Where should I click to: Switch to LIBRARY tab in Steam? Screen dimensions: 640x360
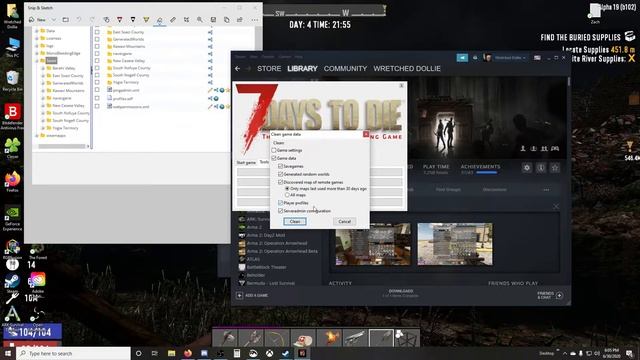click(x=302, y=69)
